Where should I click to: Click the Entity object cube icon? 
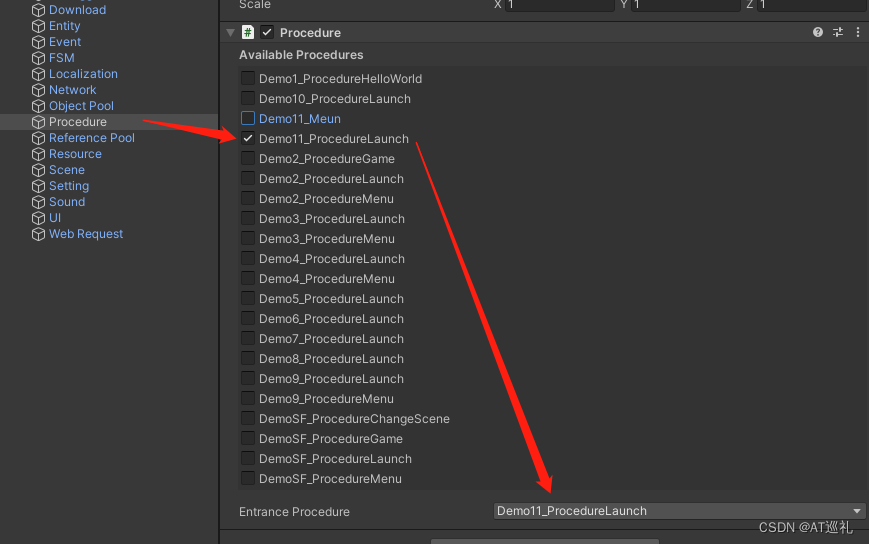(38, 26)
